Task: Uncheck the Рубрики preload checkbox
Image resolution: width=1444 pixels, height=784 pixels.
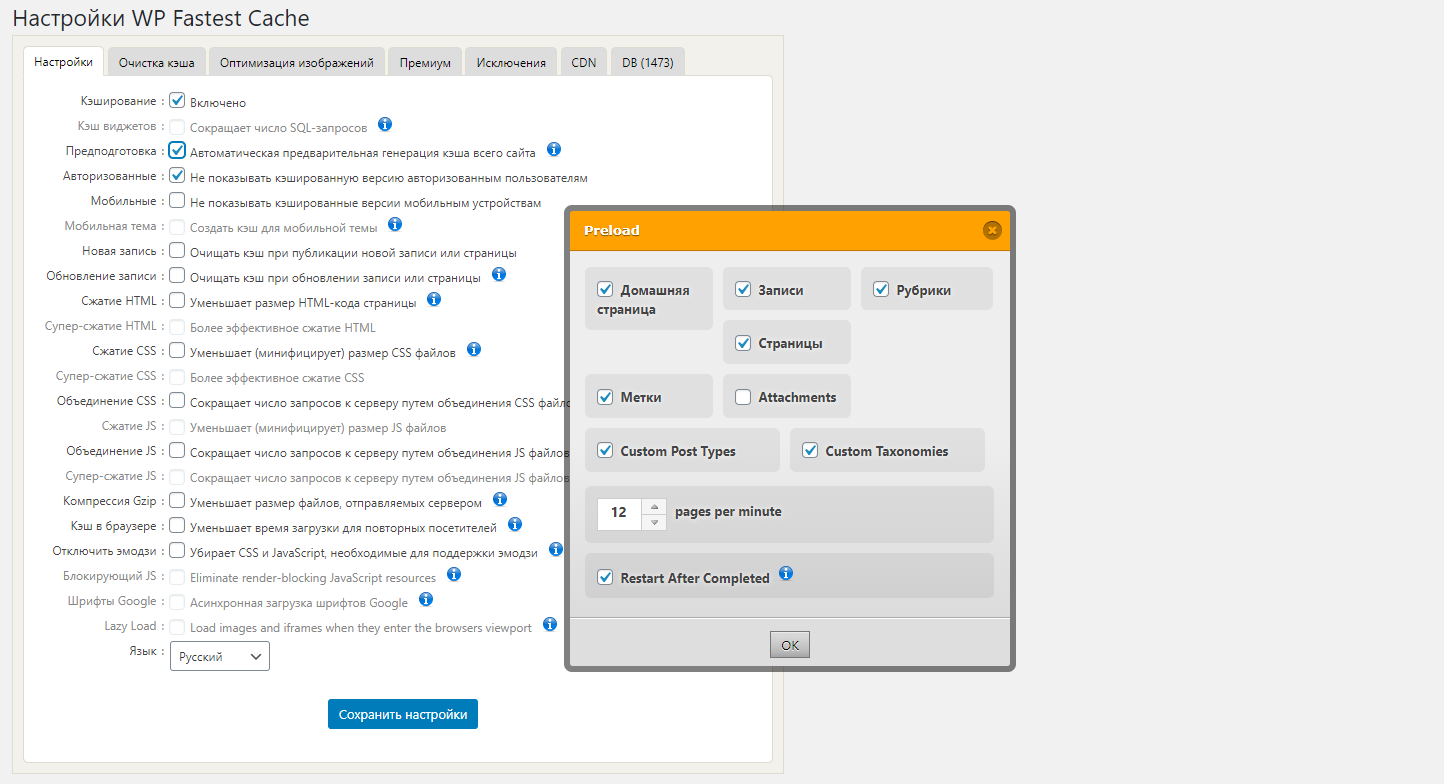Action: point(881,290)
